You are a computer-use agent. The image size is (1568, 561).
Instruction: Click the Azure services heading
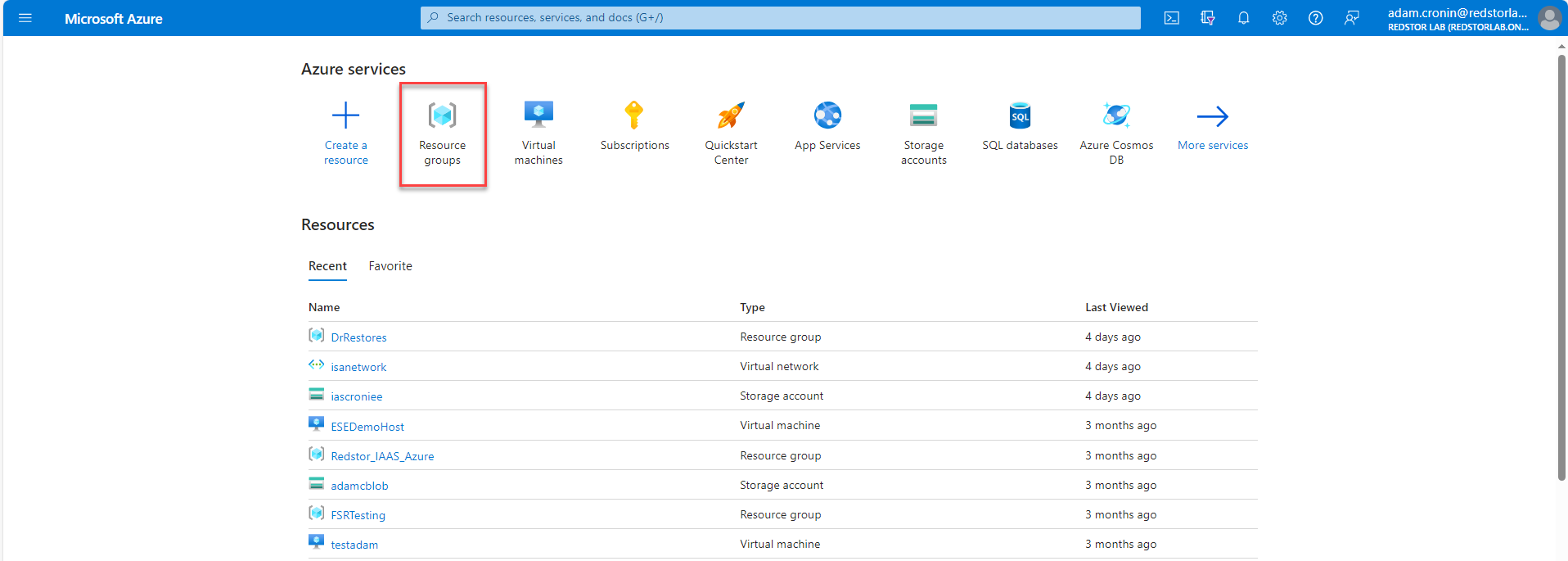pyautogui.click(x=354, y=69)
